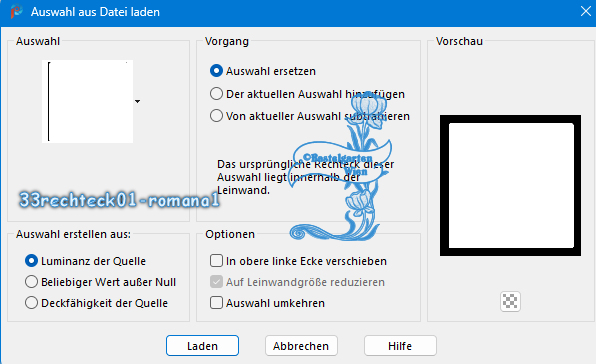The height and width of the screenshot is (364, 596).
Task: Close the Auswahl aus Datei laden dialog
Action: click(586, 11)
